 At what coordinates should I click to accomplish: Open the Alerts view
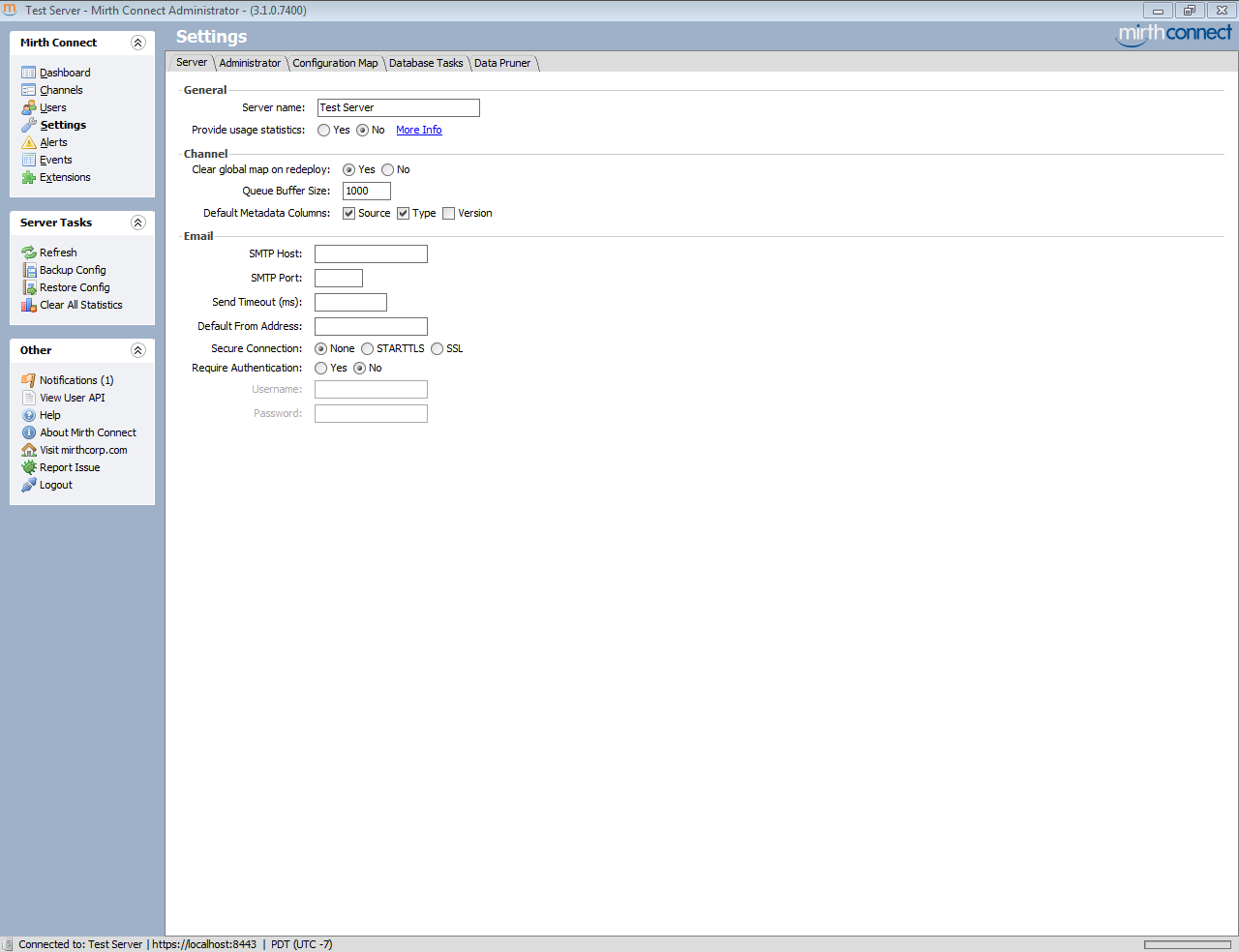53,142
